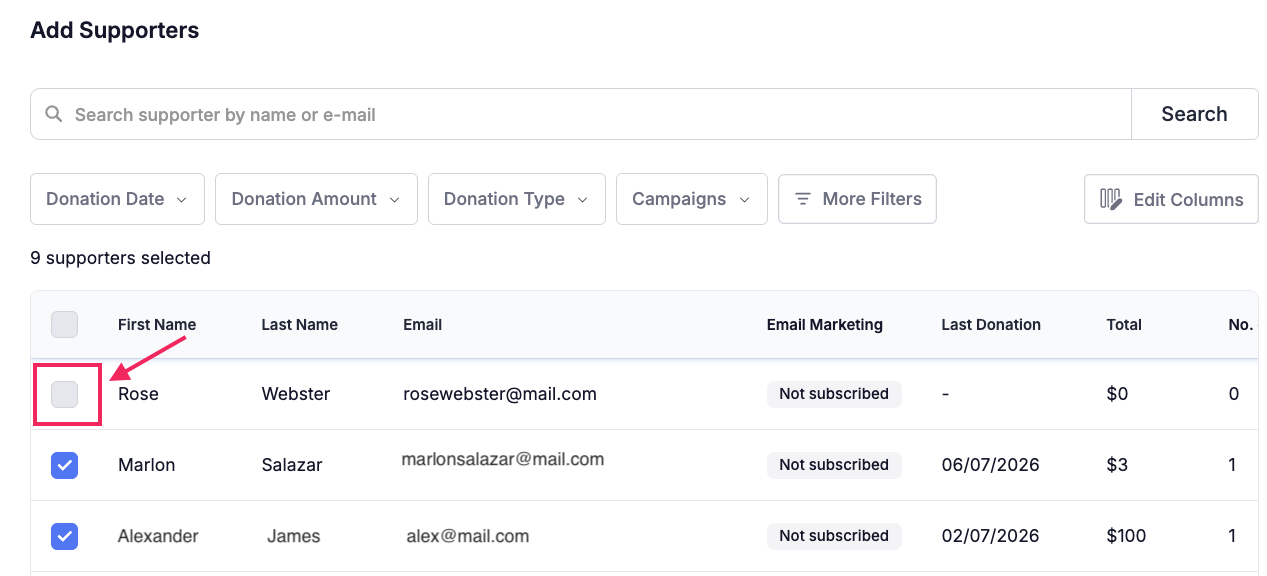Select the rosewebster@mail.com email cell
Screen dimensions: 1267x576
500,394
